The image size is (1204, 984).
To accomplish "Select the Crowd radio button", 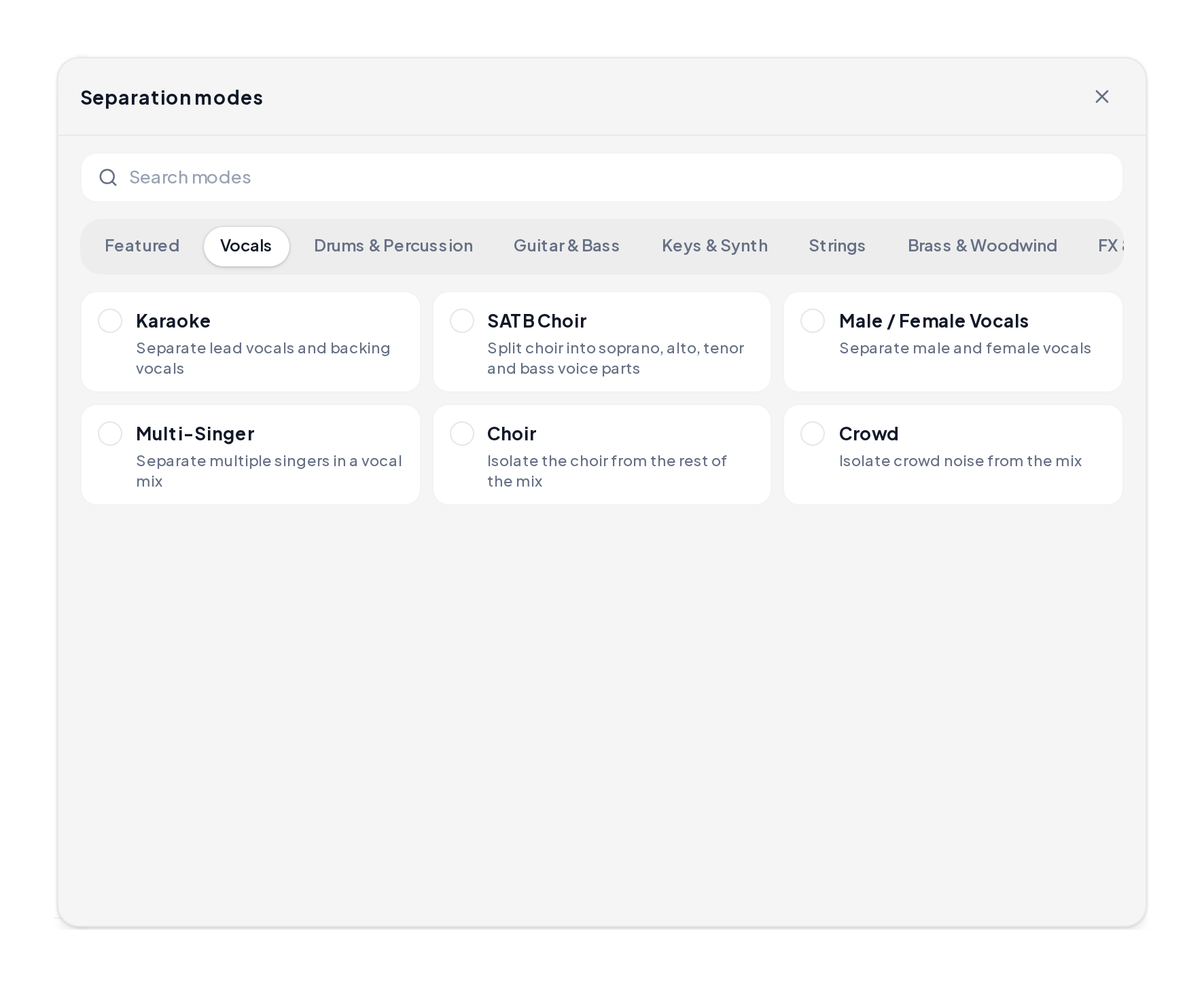I will pos(813,434).
